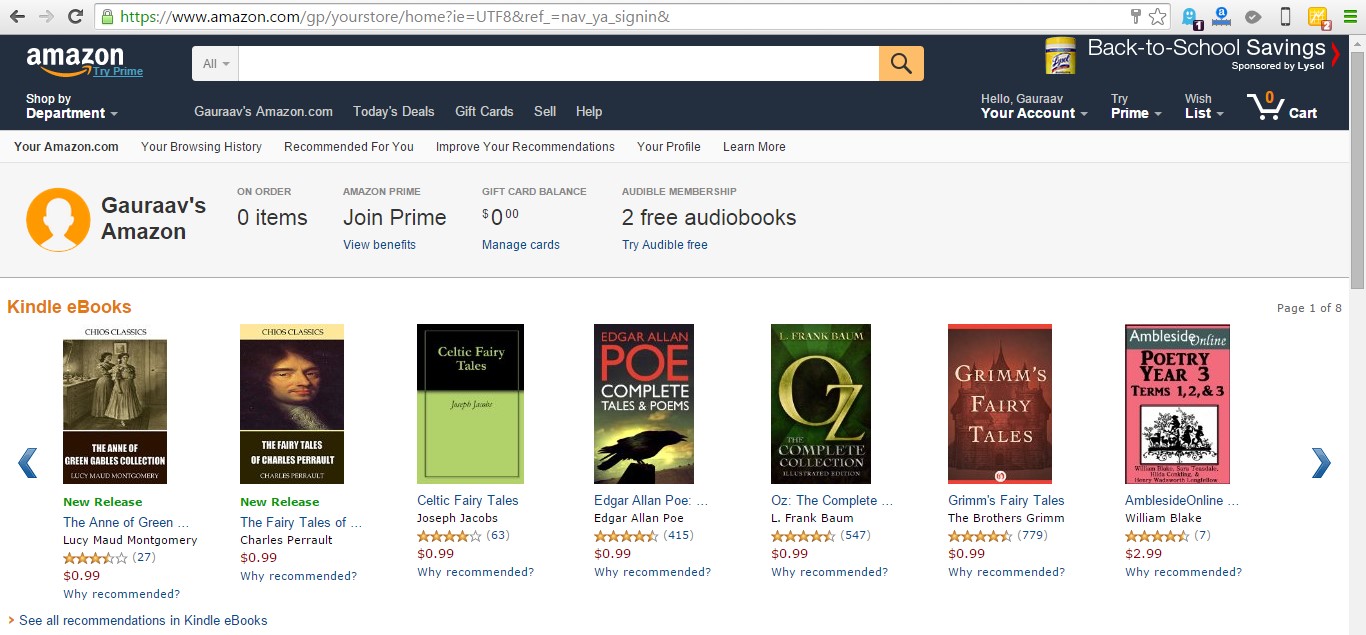This screenshot has height=635, width=1366.
Task: Click the saved-password key icon in address bar
Action: [1135, 17]
